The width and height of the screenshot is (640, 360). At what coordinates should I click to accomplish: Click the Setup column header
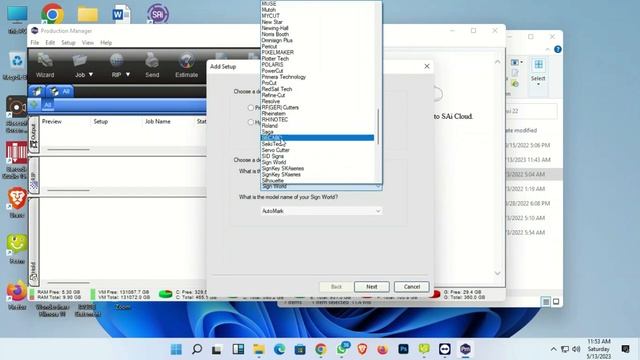[100, 122]
